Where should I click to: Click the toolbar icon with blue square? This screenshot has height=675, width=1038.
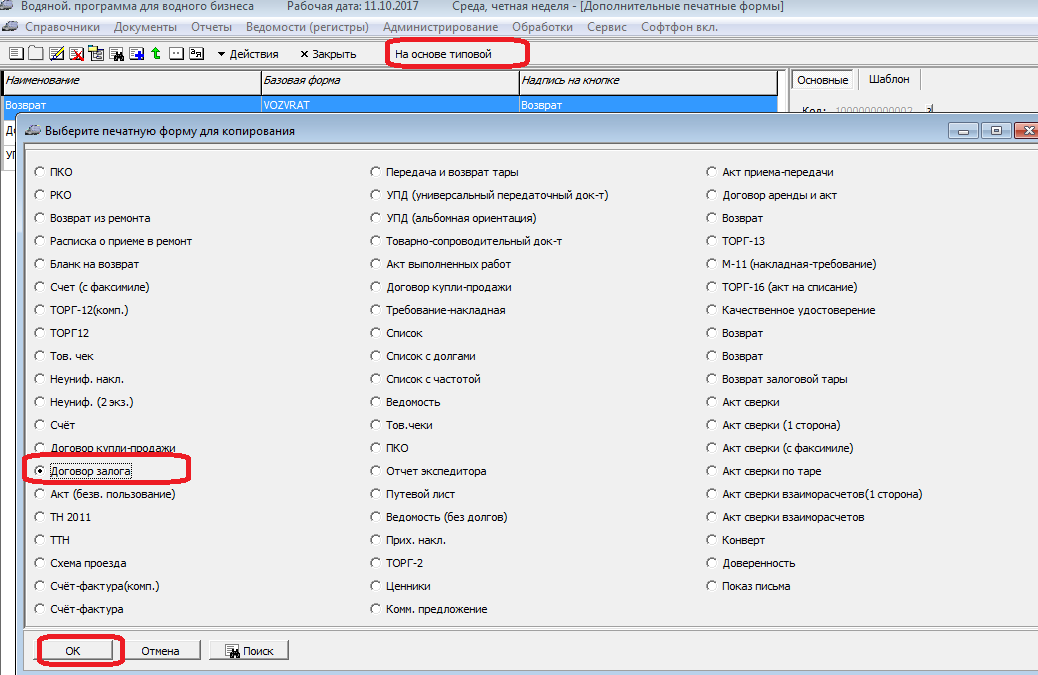click(136, 53)
